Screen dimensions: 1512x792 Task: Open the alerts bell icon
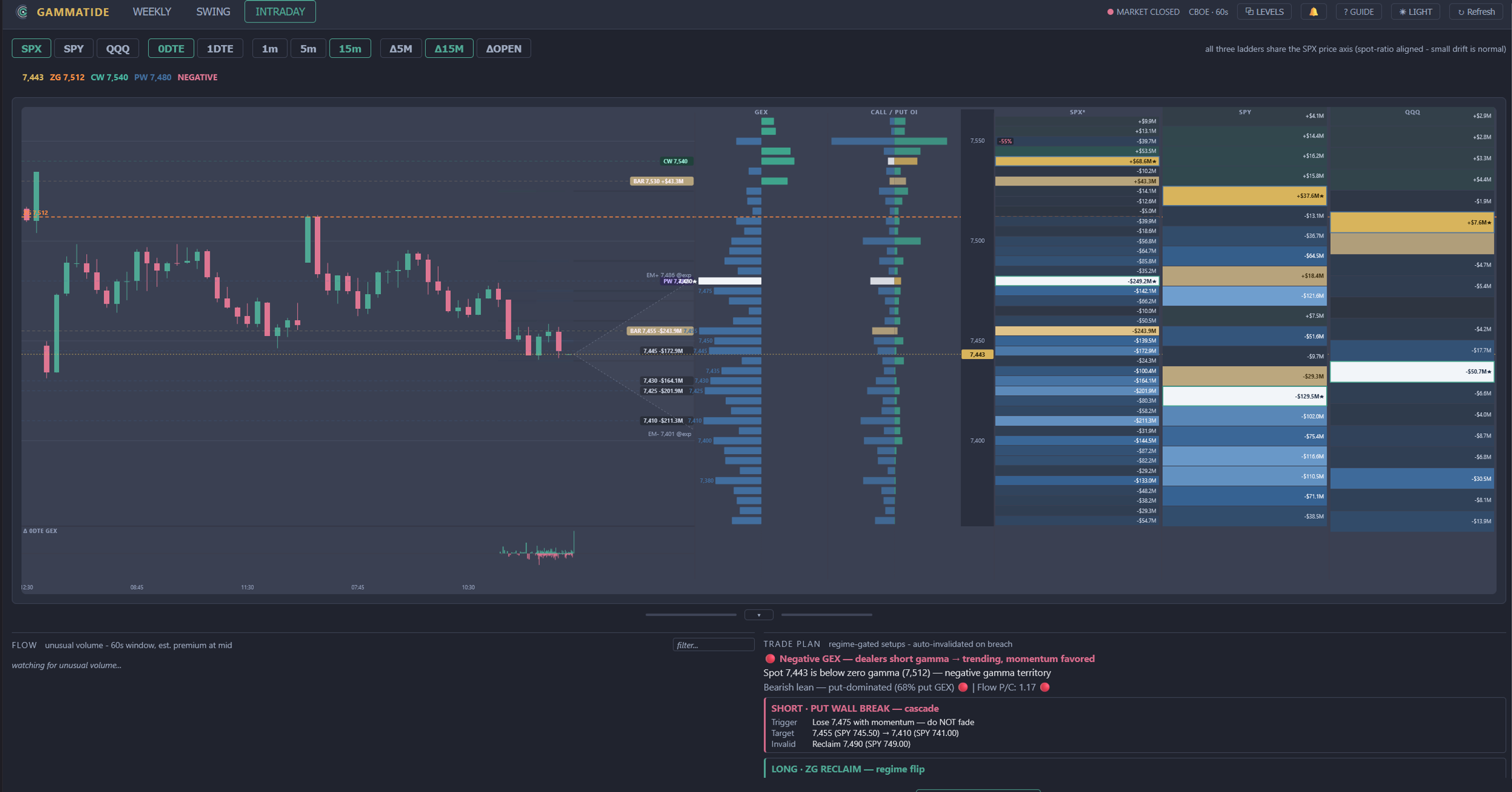[x=1314, y=12]
